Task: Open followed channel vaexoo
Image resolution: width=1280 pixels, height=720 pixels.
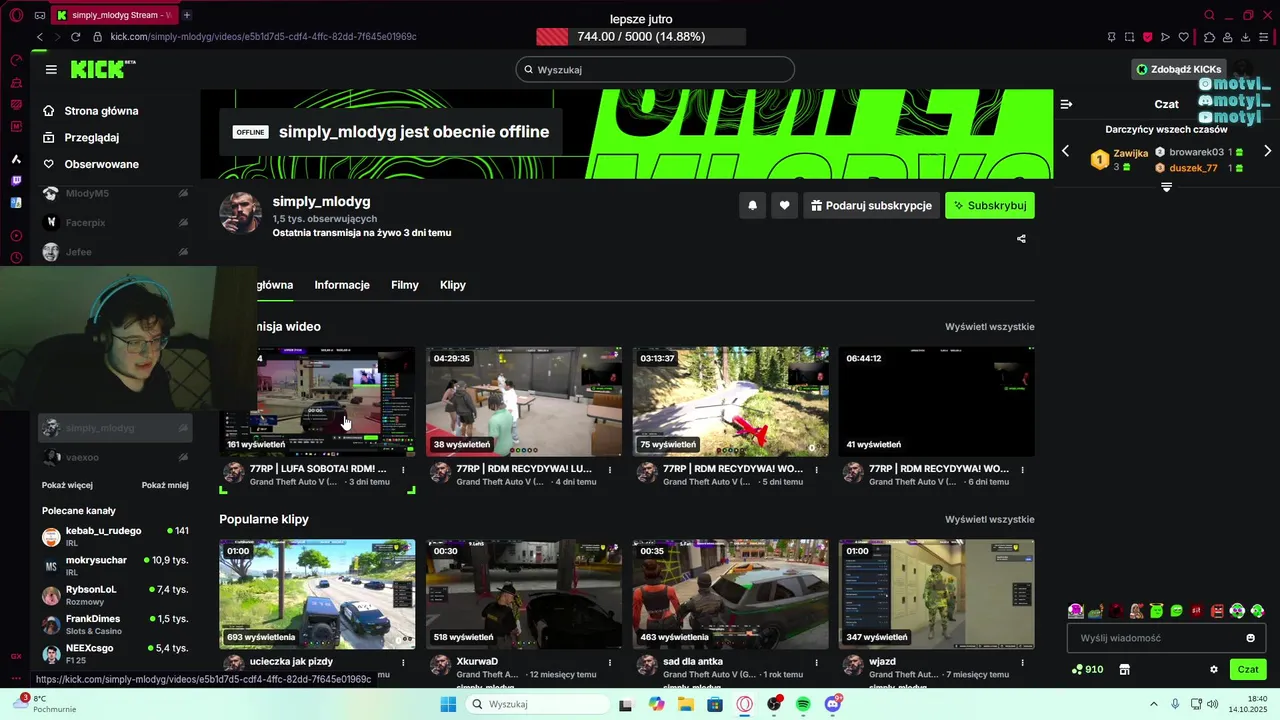Action: 115,457
